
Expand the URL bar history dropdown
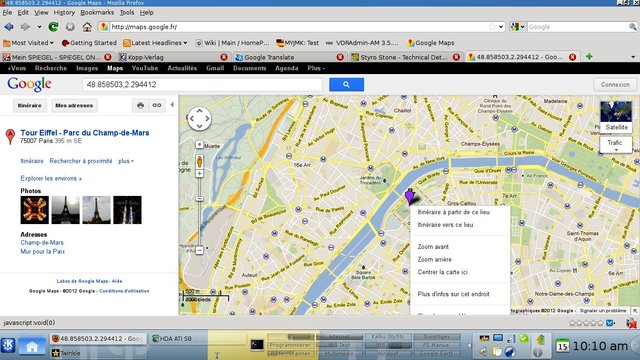[x=501, y=27]
